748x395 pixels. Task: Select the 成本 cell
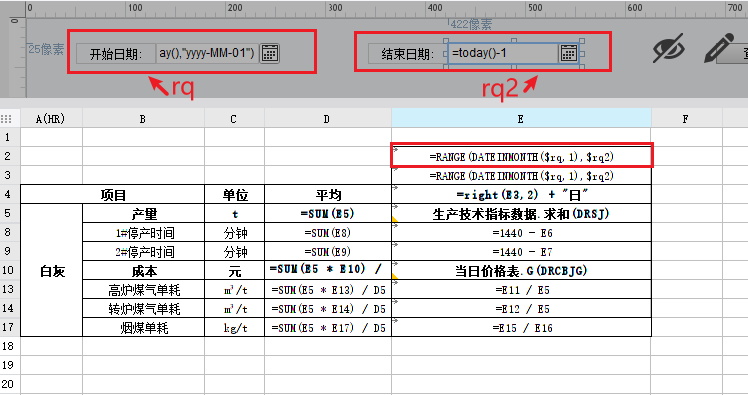click(143, 270)
